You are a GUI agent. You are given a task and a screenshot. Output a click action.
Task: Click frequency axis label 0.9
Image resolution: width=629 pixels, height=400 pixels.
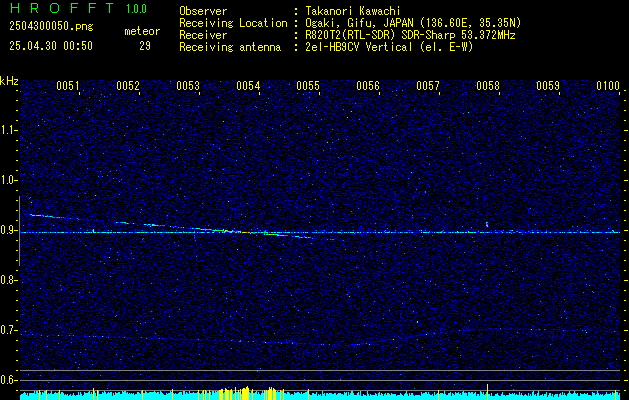pos(9,230)
